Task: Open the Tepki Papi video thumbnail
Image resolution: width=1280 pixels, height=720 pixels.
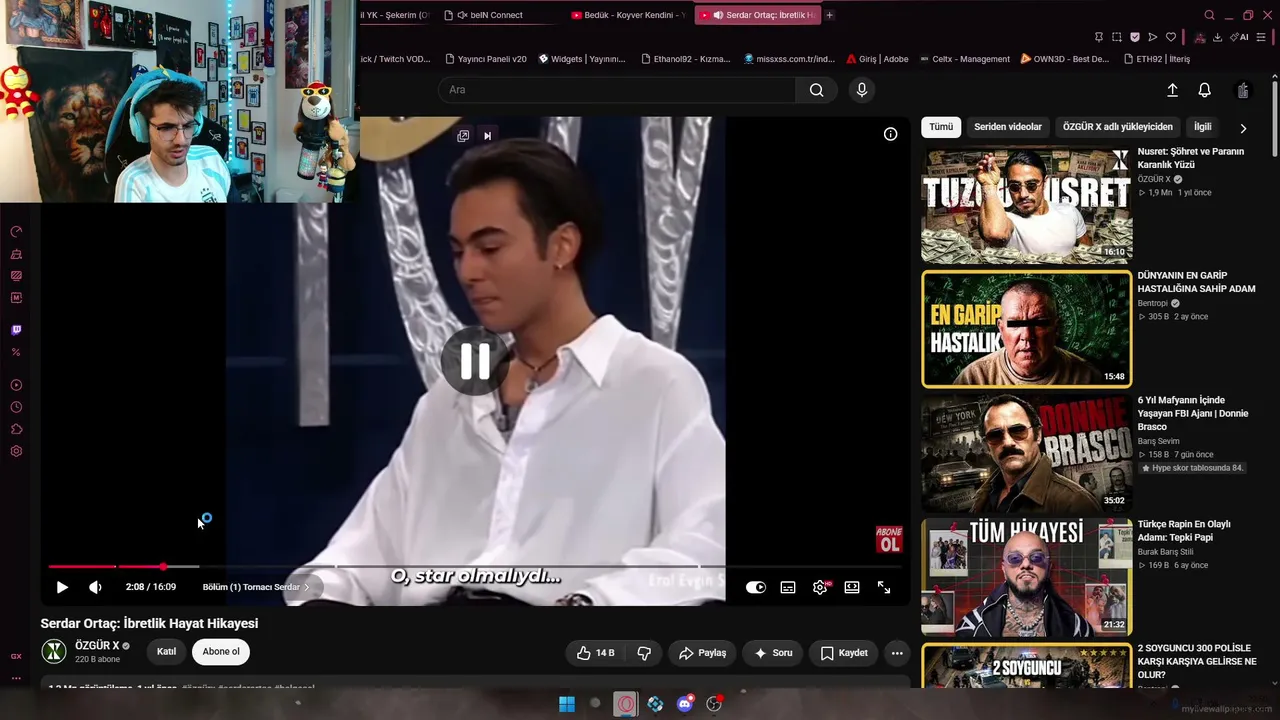Action: [x=1026, y=577]
